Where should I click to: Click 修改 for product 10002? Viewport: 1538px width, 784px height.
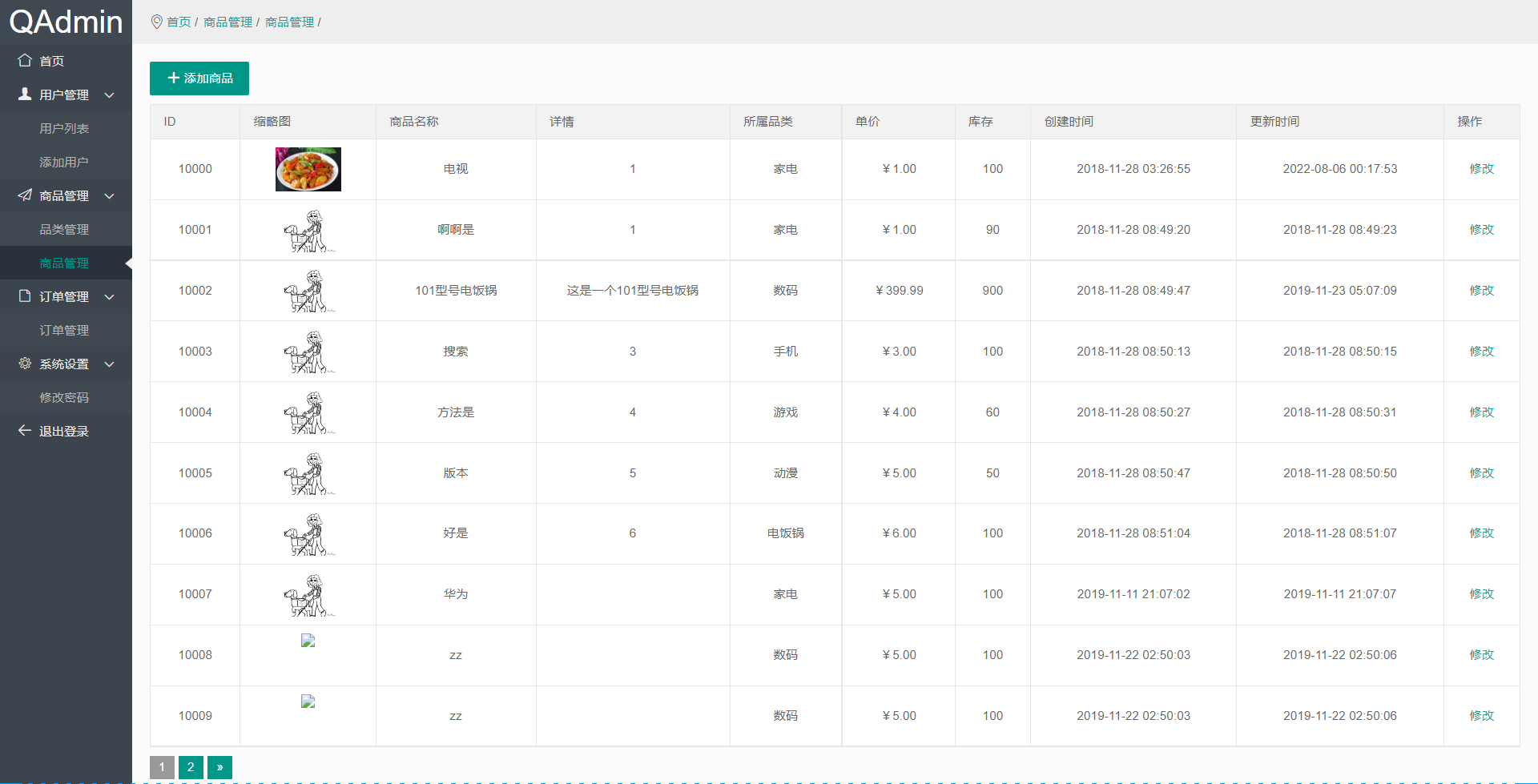coord(1482,290)
